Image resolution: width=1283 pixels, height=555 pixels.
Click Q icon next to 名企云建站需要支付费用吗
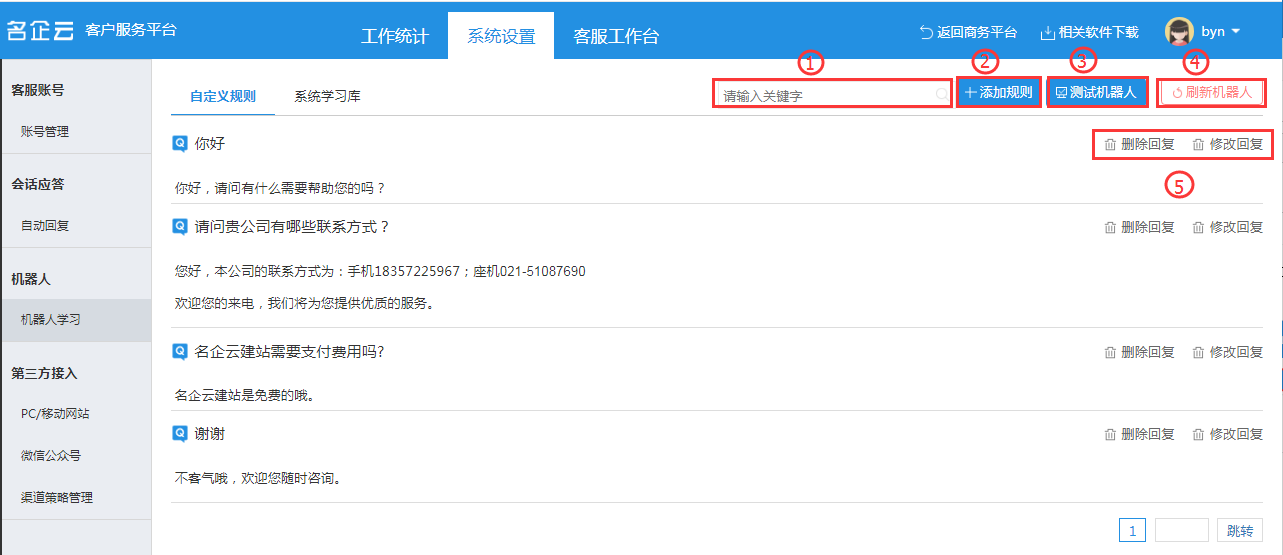point(180,351)
